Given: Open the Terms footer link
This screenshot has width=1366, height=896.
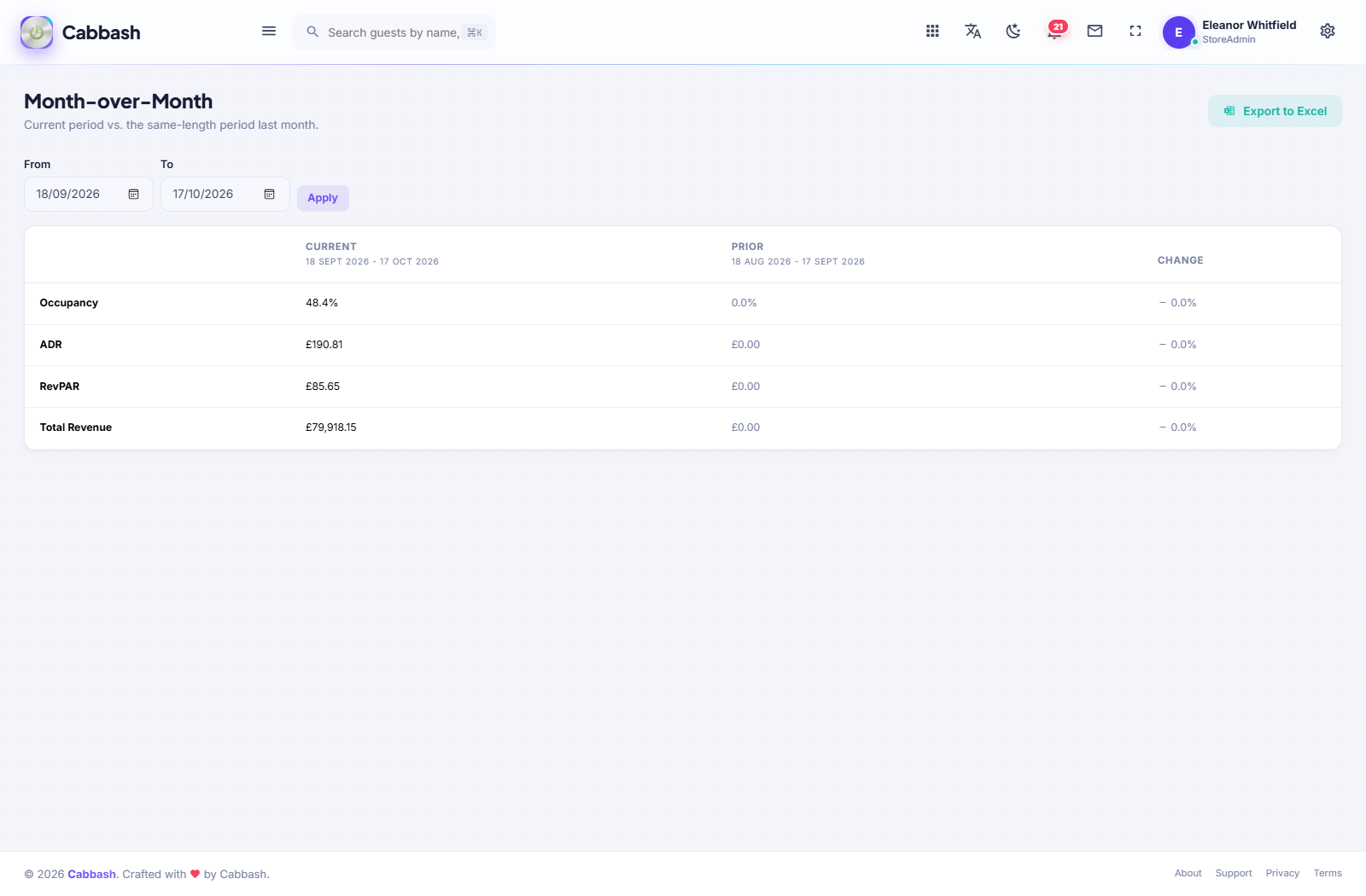Looking at the screenshot, I should (1328, 874).
